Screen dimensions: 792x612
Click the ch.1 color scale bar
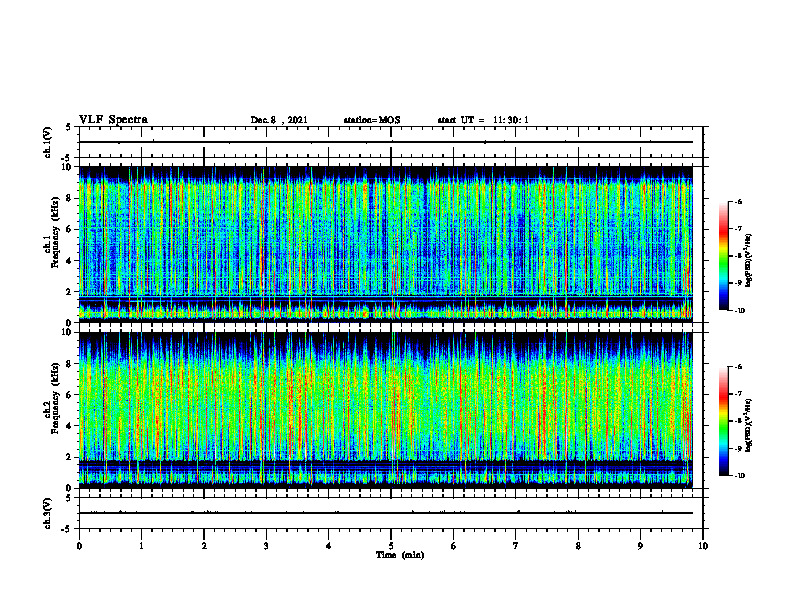(724, 256)
